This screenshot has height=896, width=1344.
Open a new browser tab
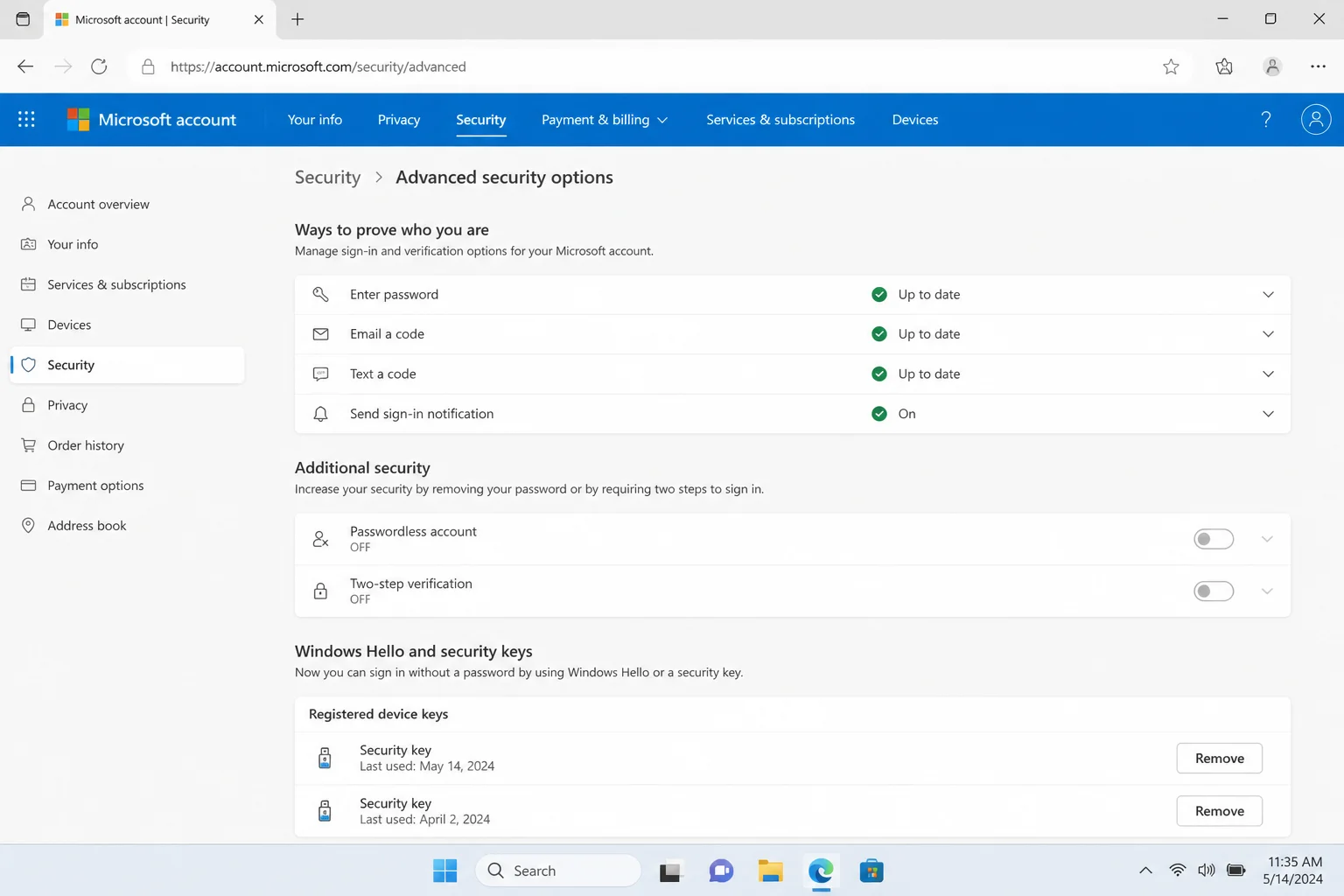[297, 19]
